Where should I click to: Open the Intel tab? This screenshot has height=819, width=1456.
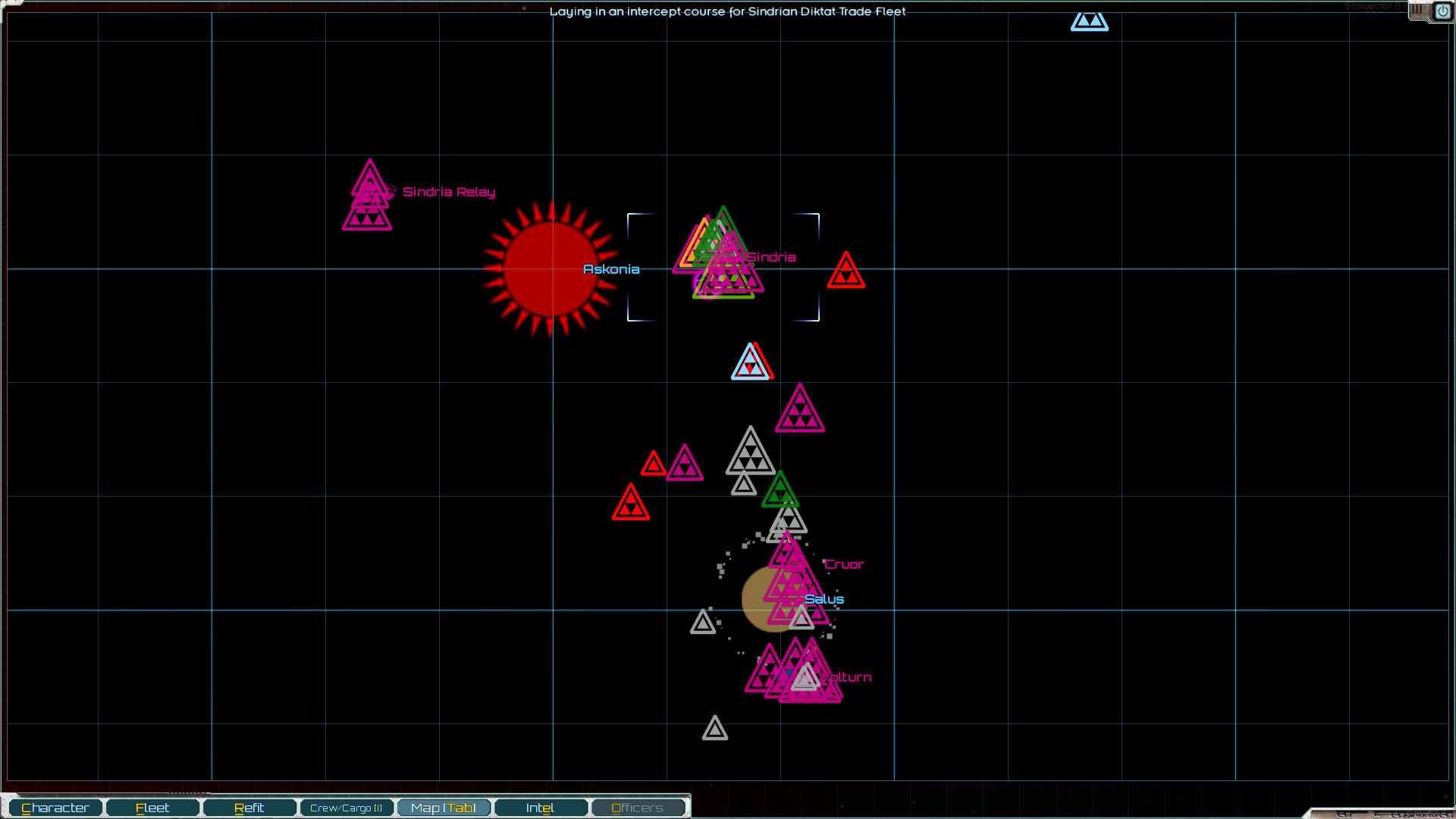click(541, 808)
